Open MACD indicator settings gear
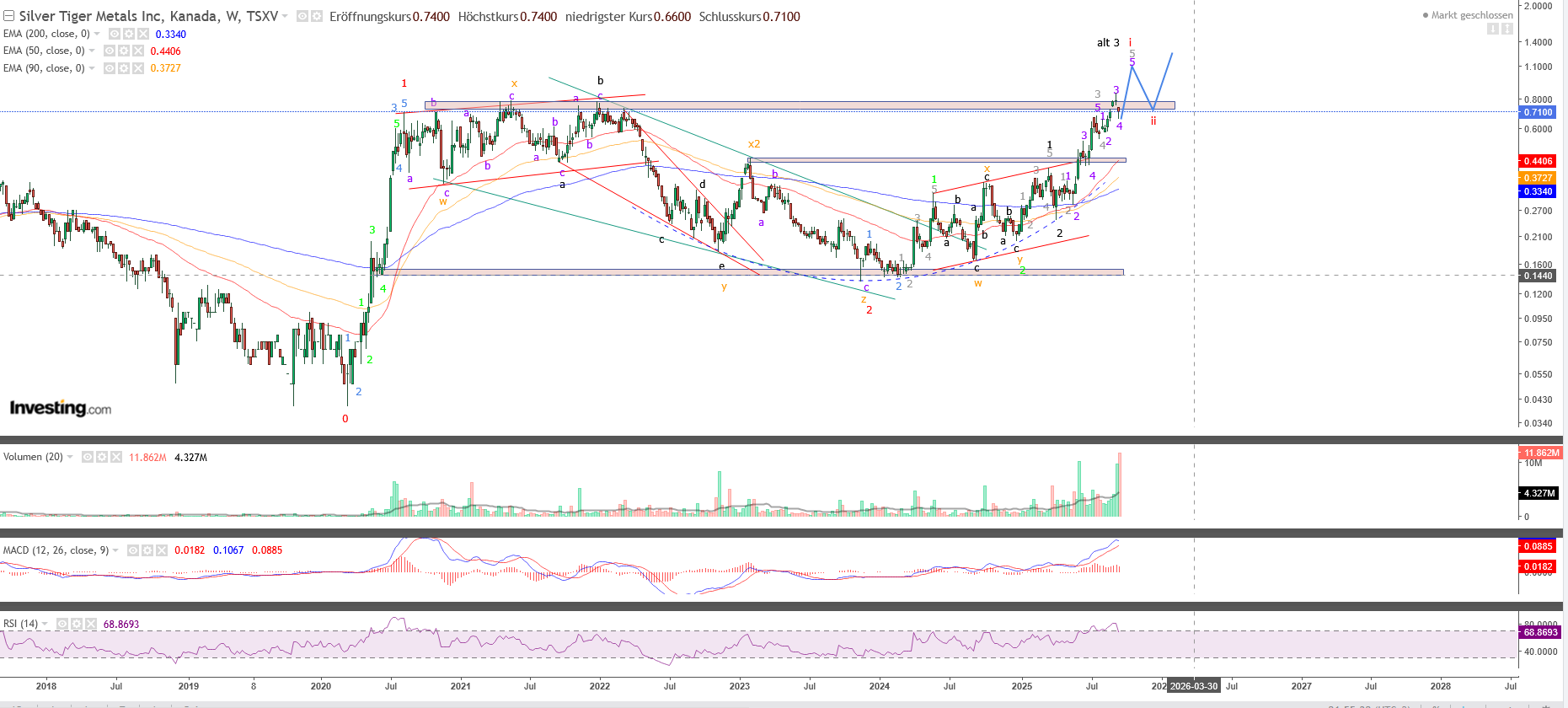Screen dimensions: 1568x708 (x=147, y=550)
